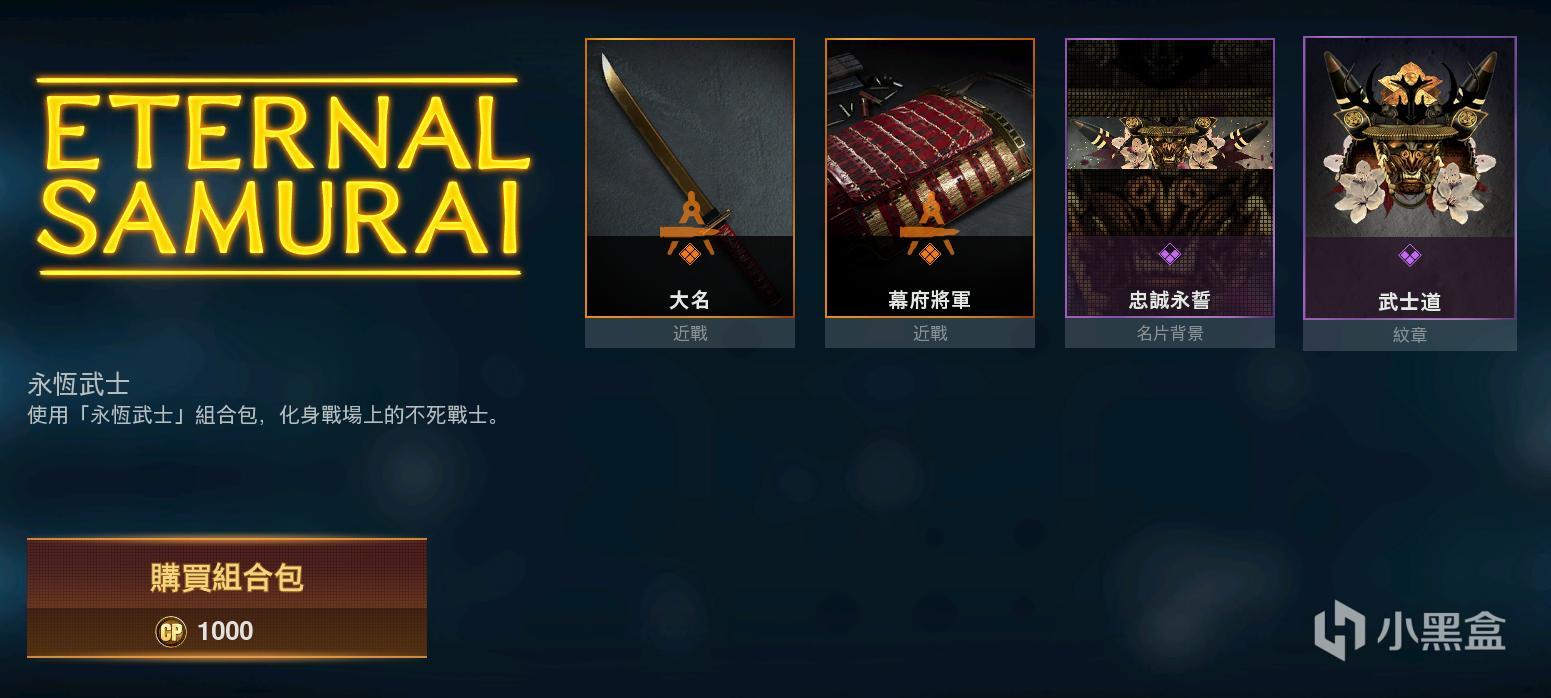Click the 永恆武士 bundle name heading
The width and height of the screenshot is (1551, 698).
(x=79, y=384)
